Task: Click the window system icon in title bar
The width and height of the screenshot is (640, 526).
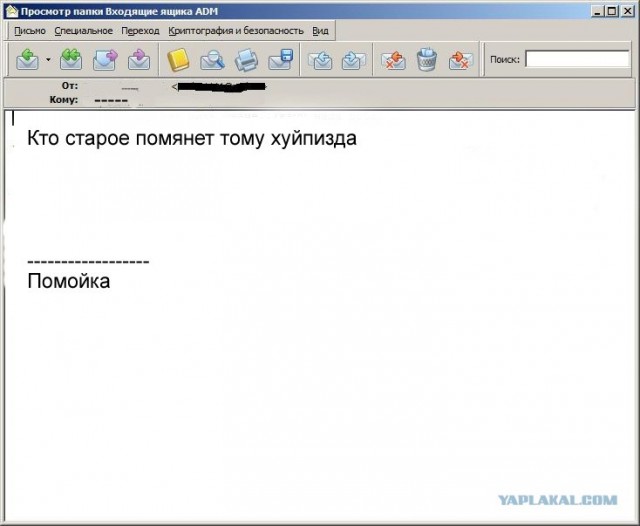Action: pyautogui.click(x=12, y=11)
